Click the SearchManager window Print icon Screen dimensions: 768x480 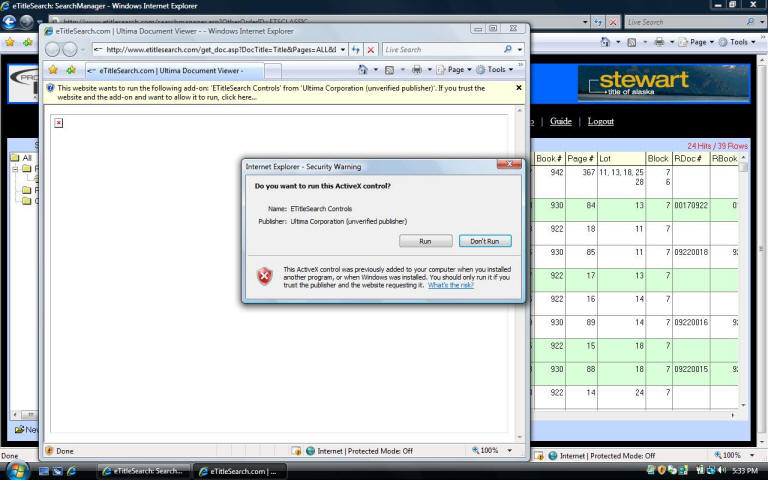click(659, 42)
